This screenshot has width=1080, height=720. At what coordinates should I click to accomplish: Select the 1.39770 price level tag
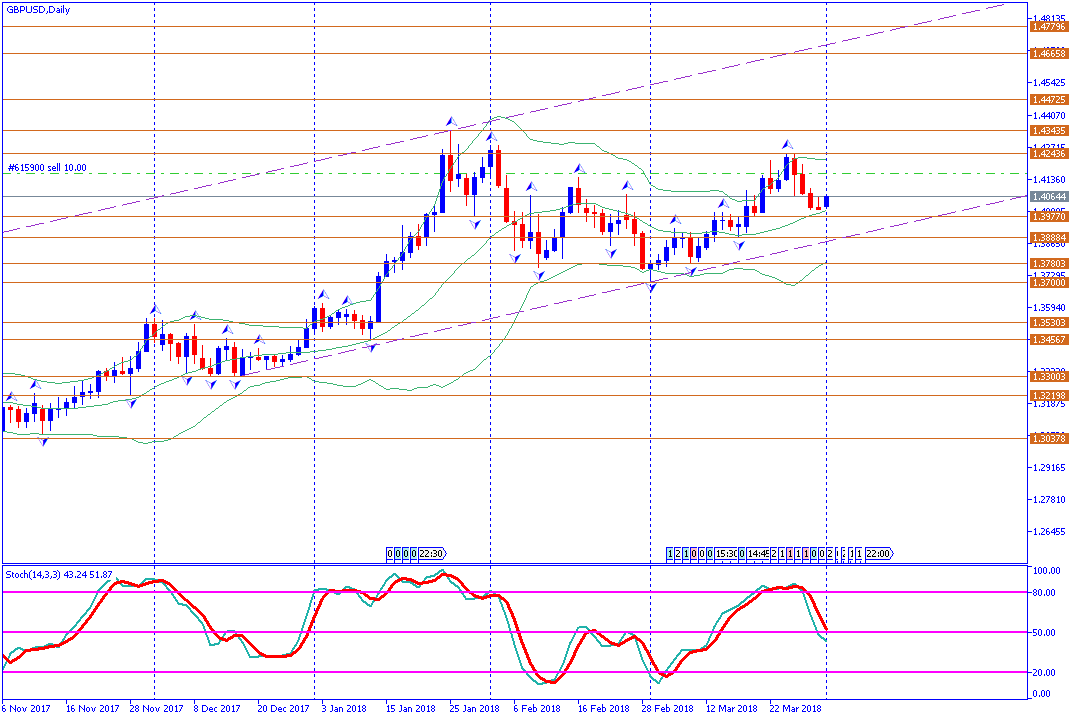click(x=1049, y=216)
